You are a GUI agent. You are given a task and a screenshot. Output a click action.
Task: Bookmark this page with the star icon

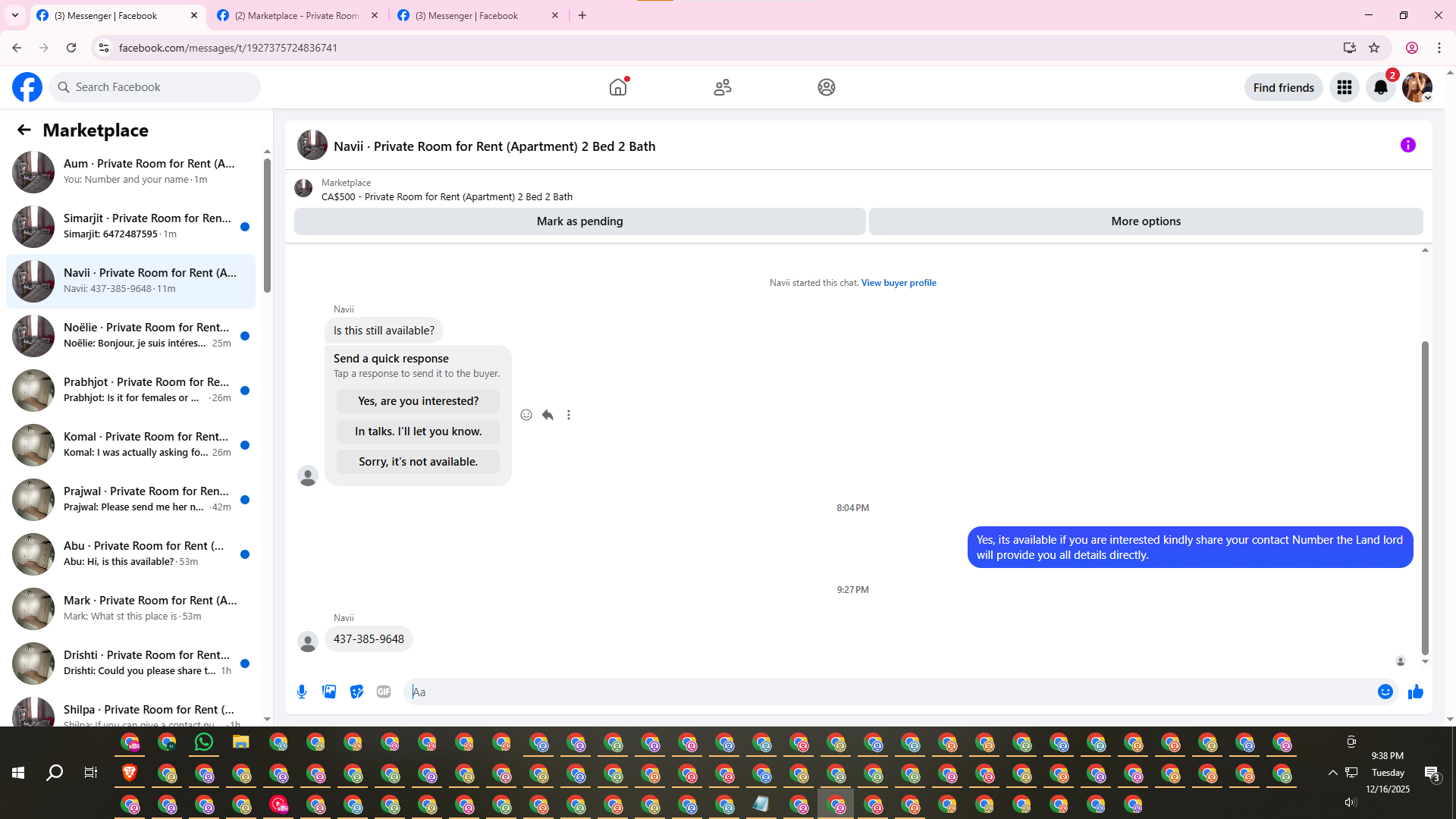pyautogui.click(x=1374, y=48)
